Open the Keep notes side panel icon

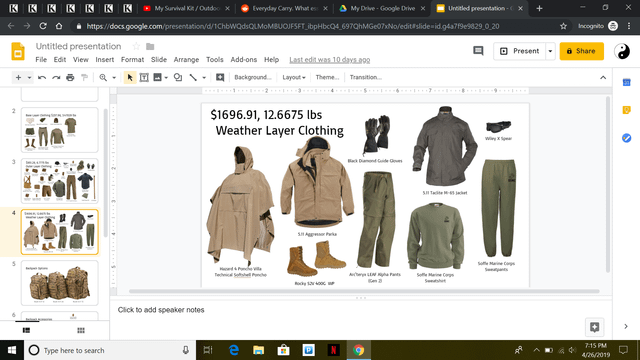pyautogui.click(x=627, y=110)
